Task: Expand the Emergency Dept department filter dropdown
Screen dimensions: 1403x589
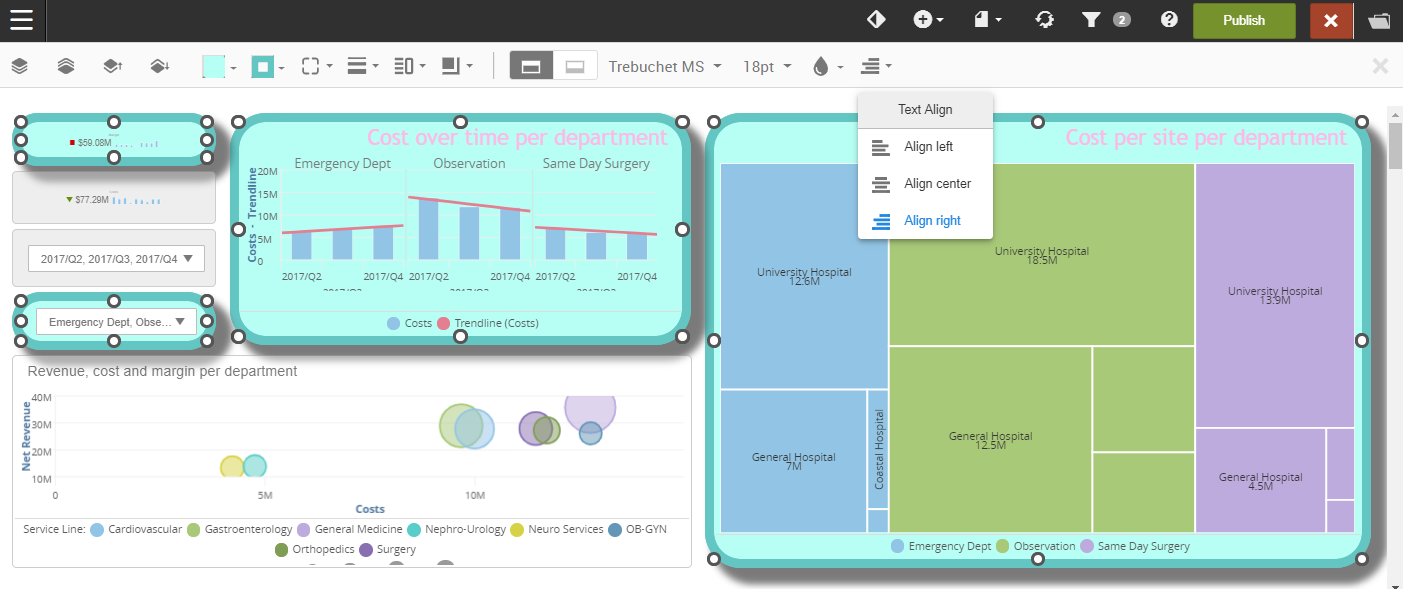Action: (117, 322)
